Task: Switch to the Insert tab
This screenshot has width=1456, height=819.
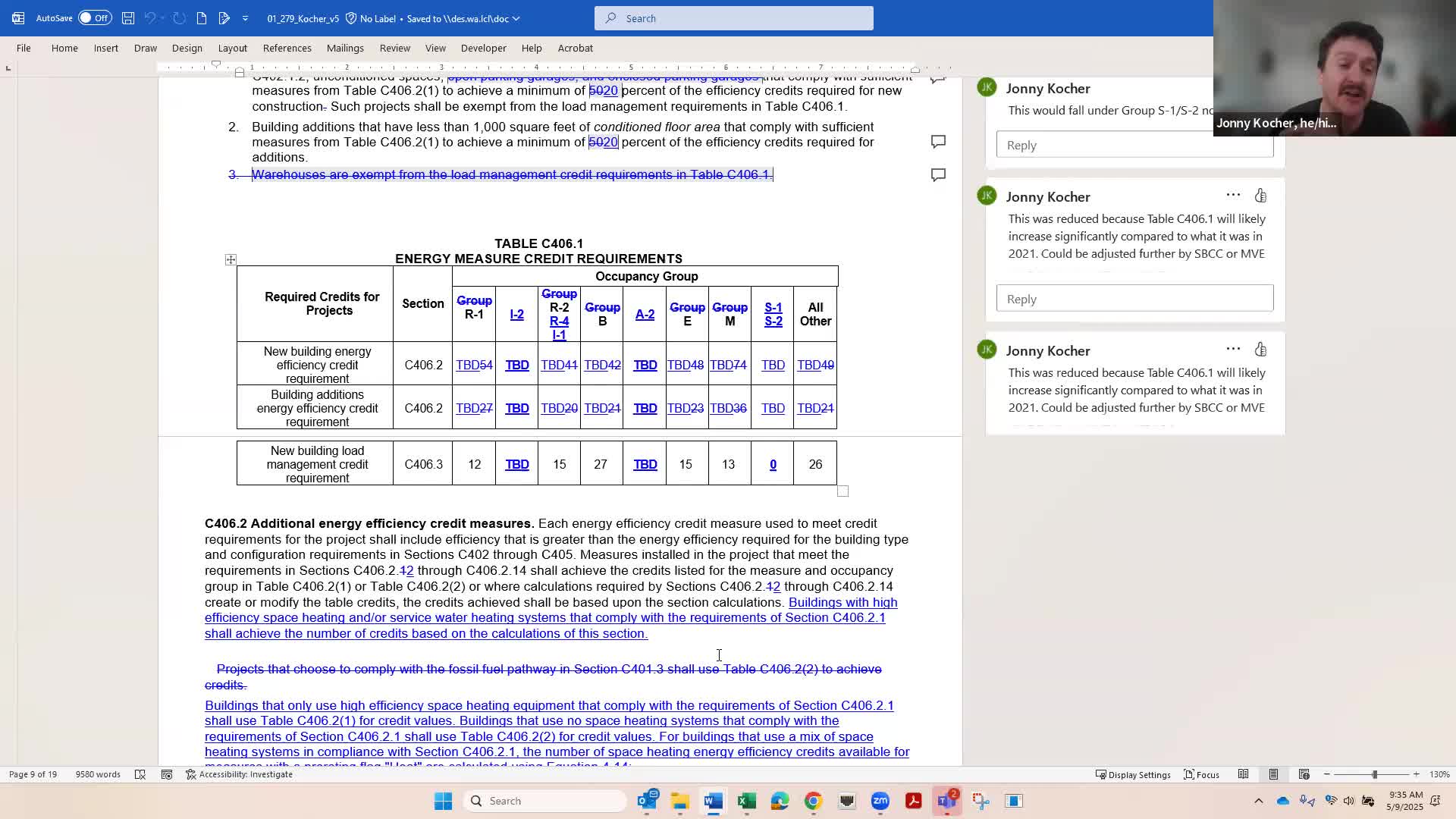Action: [106, 48]
